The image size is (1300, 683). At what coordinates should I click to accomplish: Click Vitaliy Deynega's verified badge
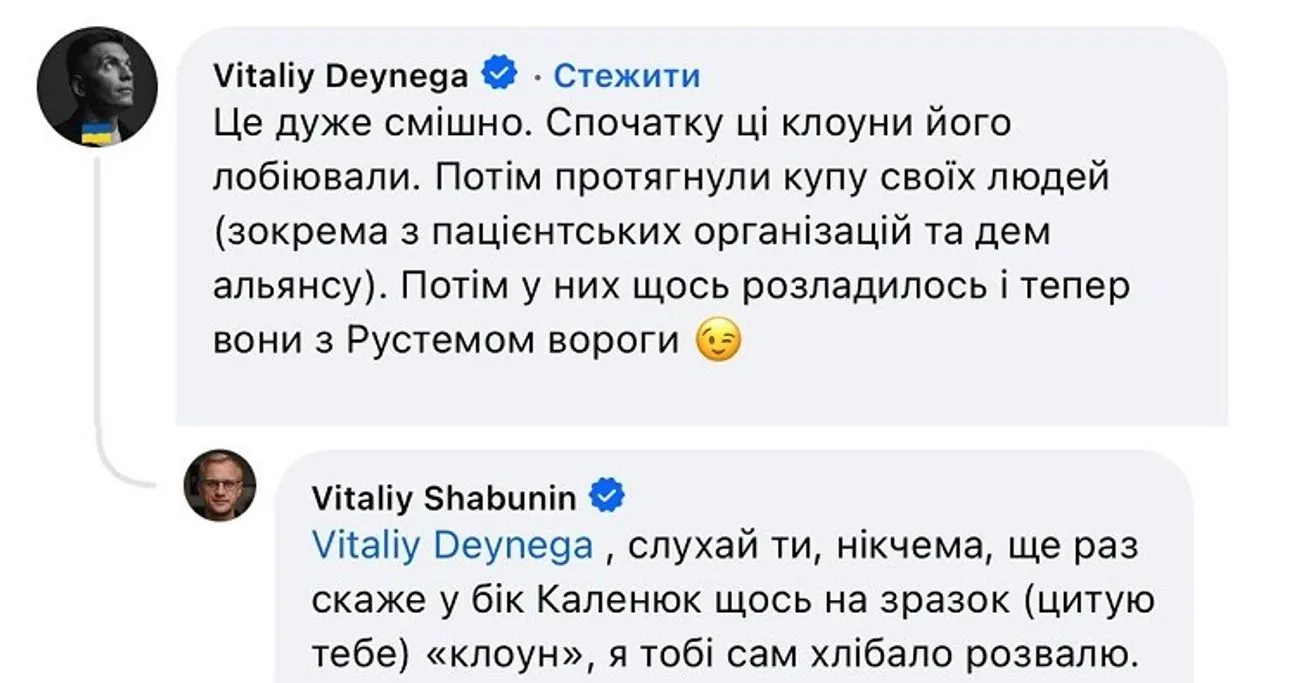pos(500,74)
